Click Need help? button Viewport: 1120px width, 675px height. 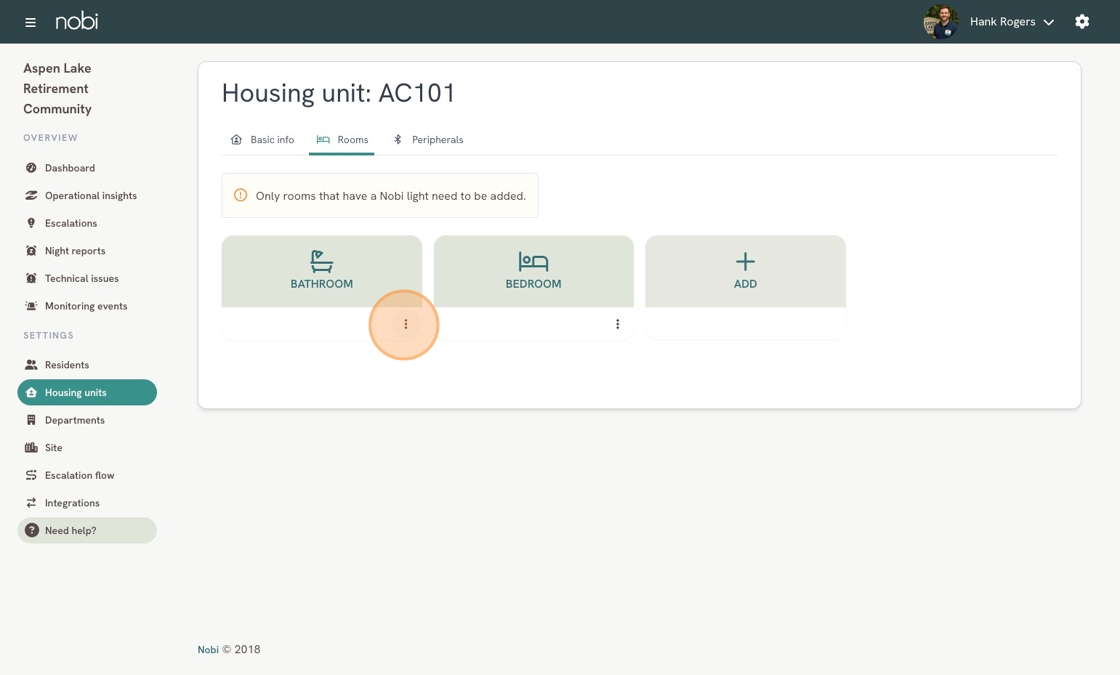coord(87,531)
